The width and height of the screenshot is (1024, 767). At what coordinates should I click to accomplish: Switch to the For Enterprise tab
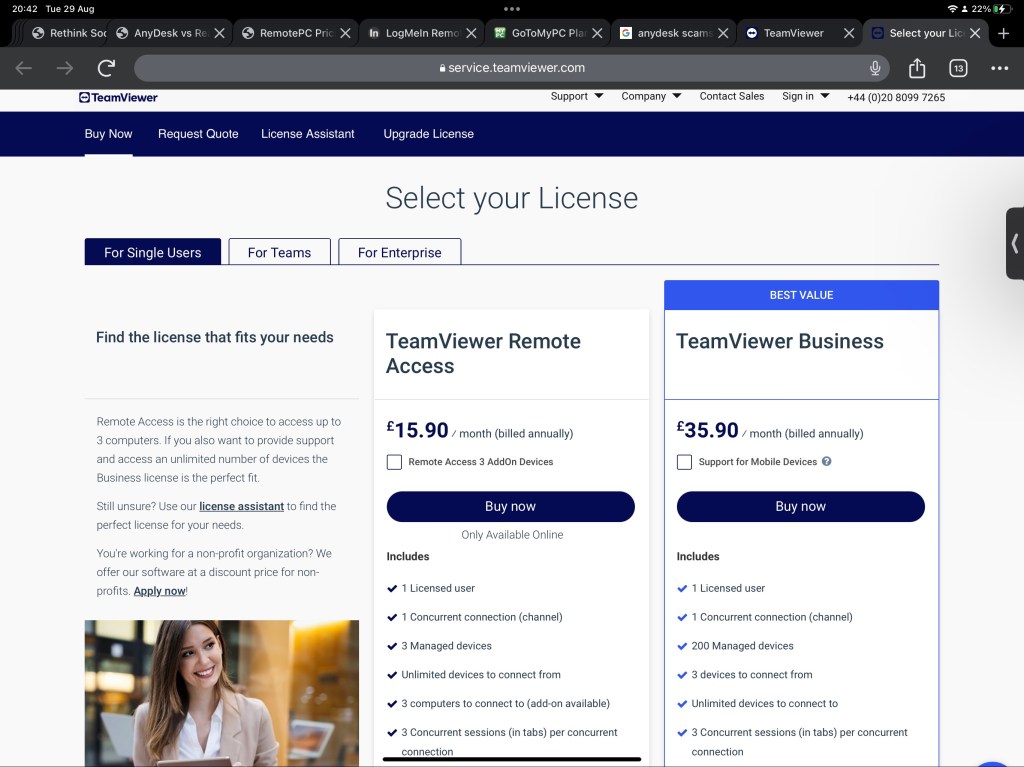(400, 252)
